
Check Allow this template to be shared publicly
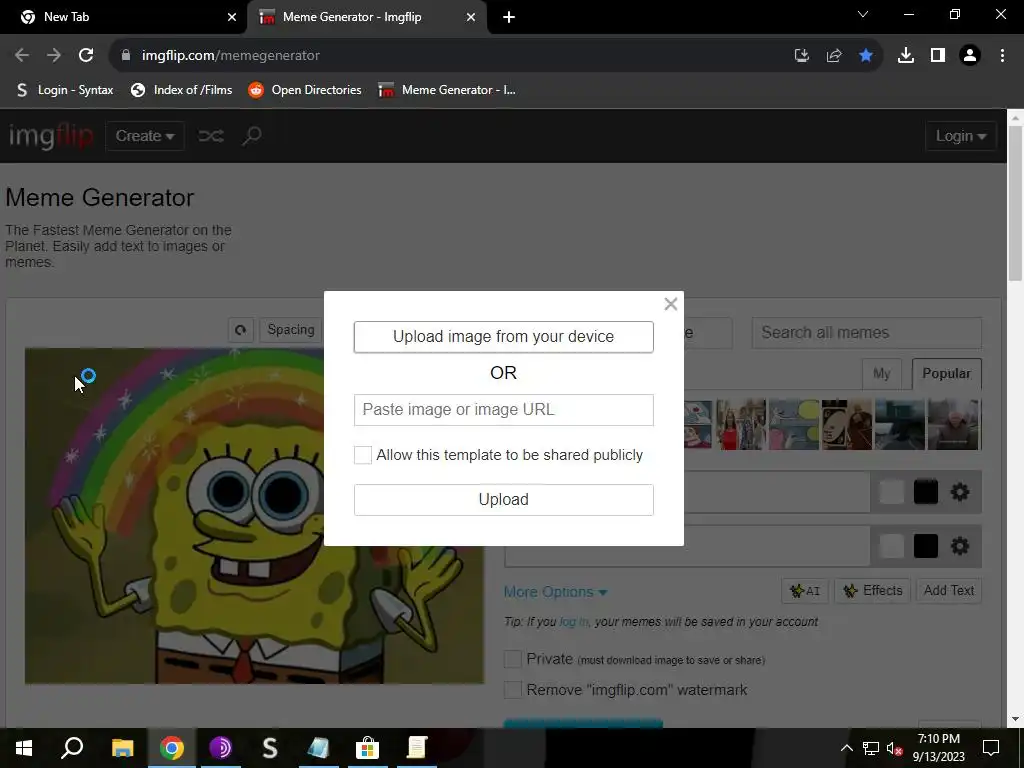[x=362, y=455]
